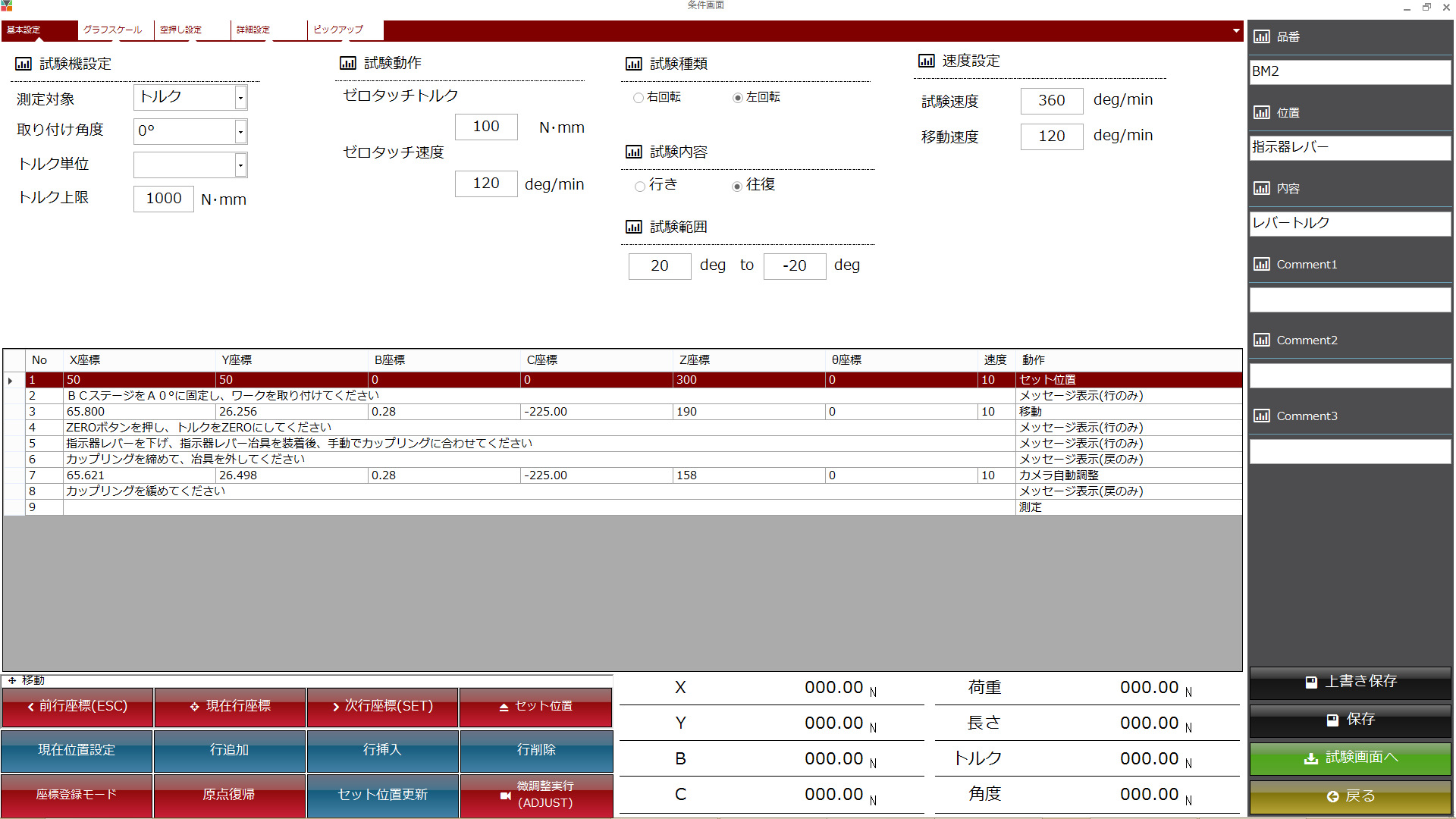Click the back arrow icon on 戻る
Screen dimensions: 1456x819
[1332, 797]
